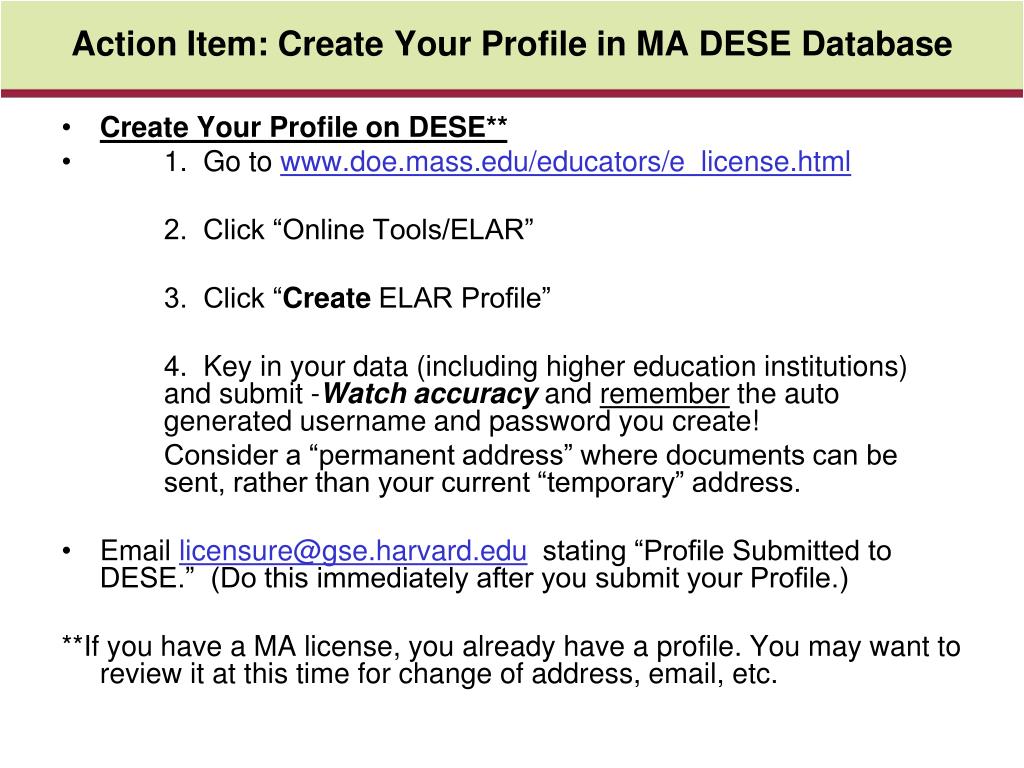
Task: Click the slide title "Action Item: Create Your Profile"
Action: [x=512, y=44]
